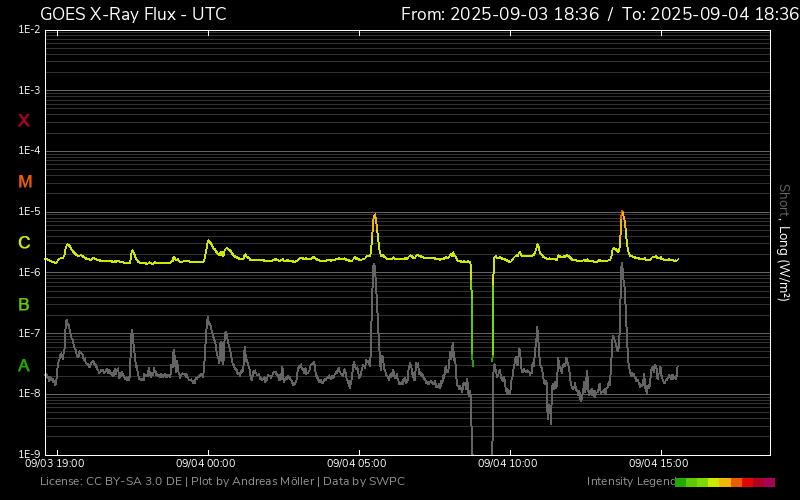Select the 09/04 00:00 time axis label
The image size is (800, 500).
coord(205,463)
